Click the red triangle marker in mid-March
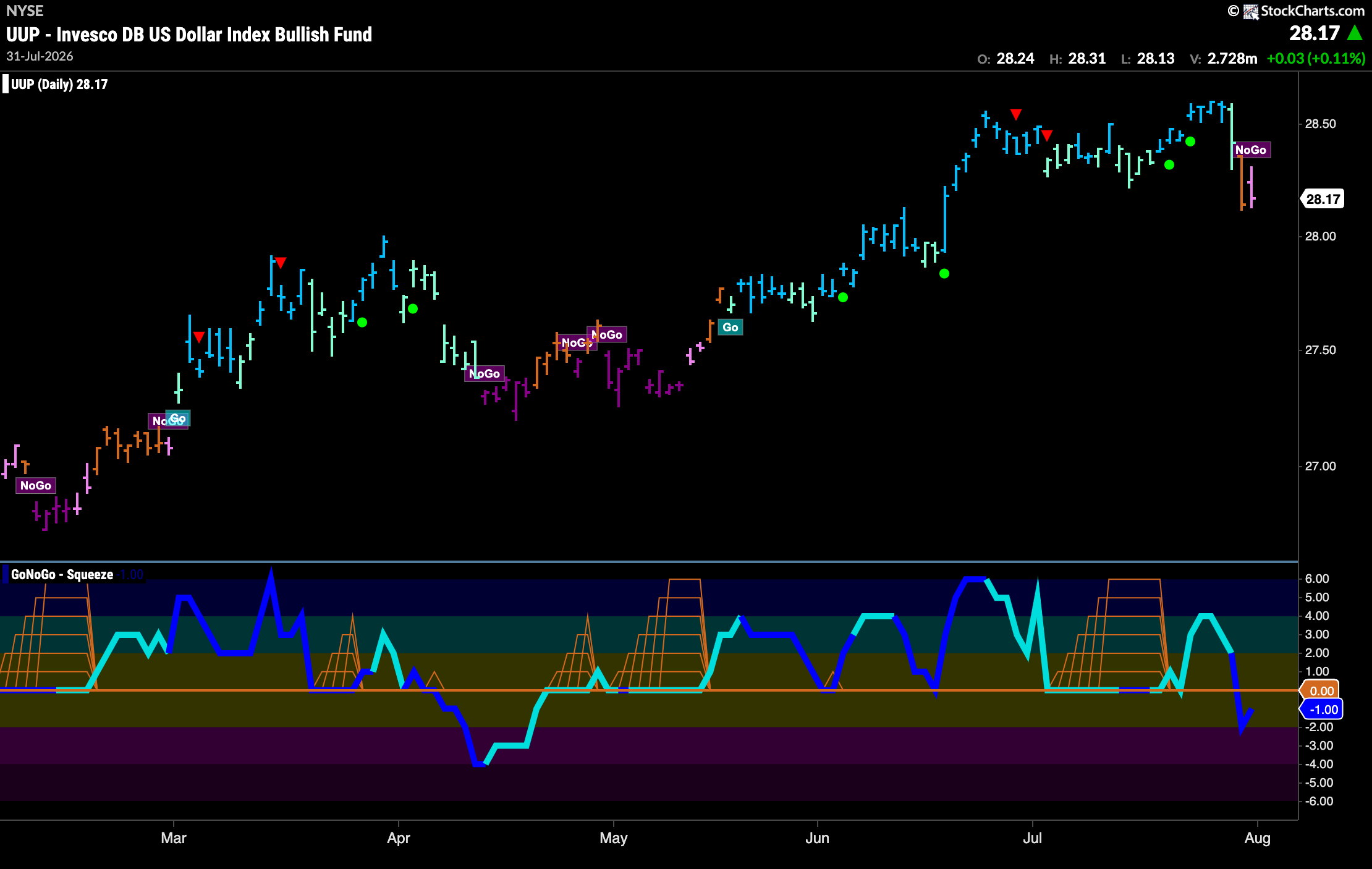The image size is (1372, 869). [280, 263]
